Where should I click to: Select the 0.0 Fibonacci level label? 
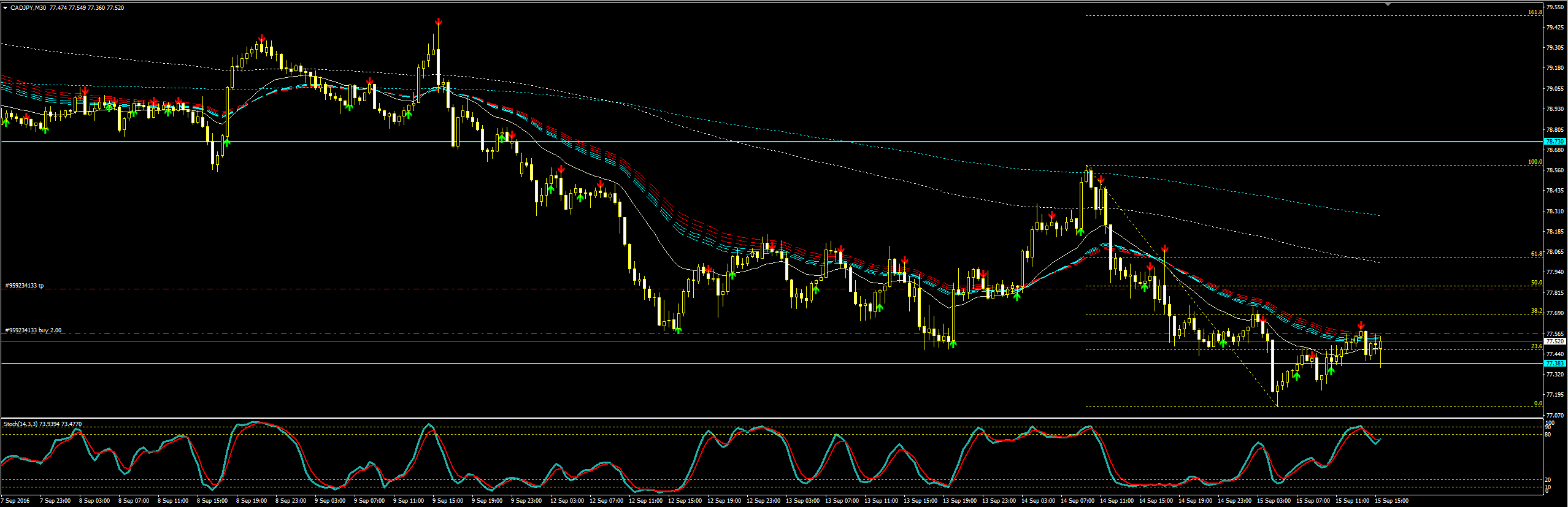[x=1538, y=403]
